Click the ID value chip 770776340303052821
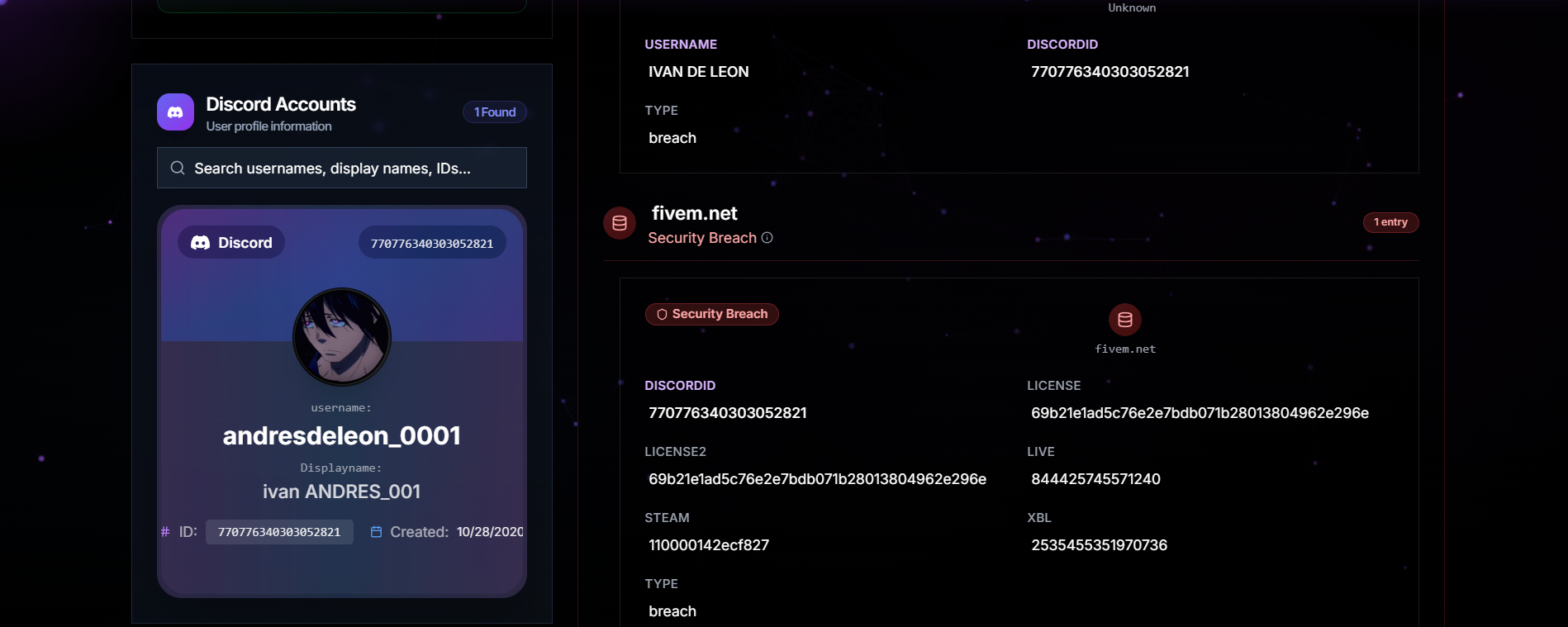The image size is (1568, 627). coord(279,532)
